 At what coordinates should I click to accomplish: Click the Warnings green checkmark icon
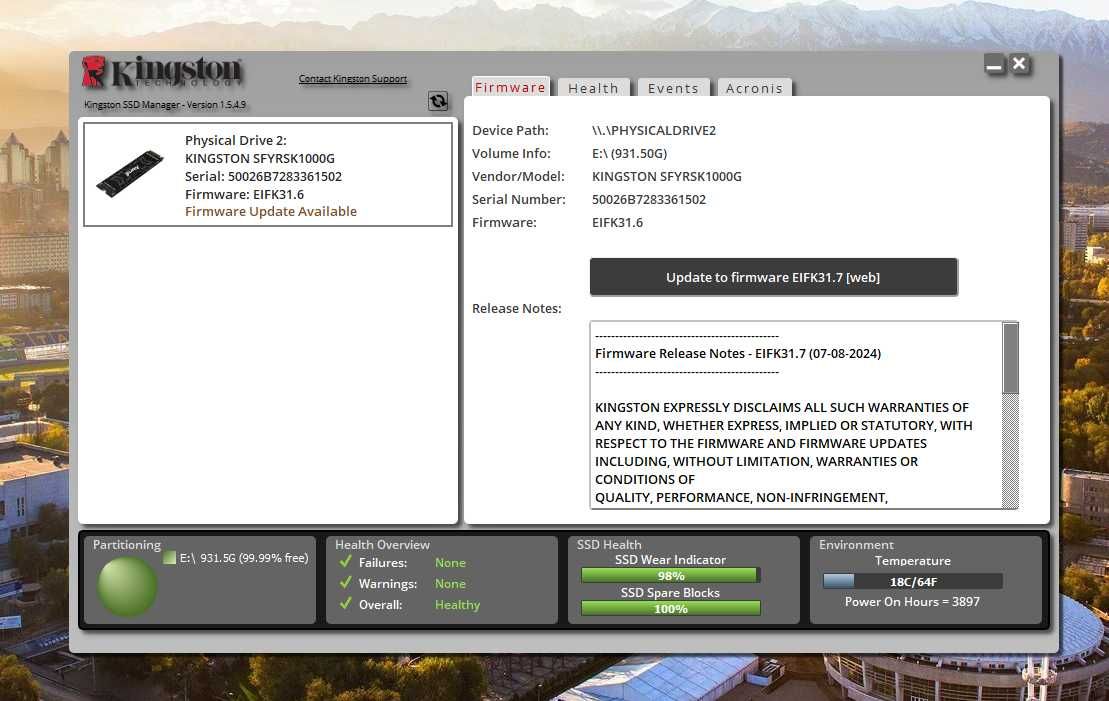click(345, 583)
